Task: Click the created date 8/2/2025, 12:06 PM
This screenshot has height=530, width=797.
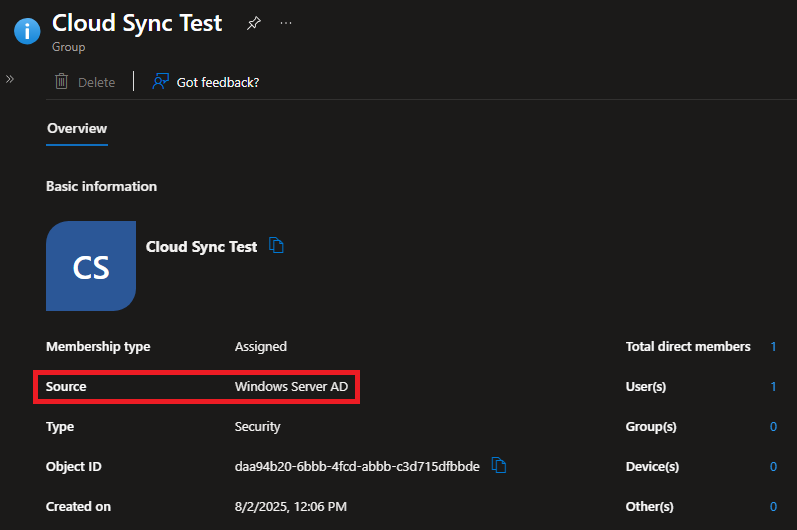Action: [x=291, y=507]
